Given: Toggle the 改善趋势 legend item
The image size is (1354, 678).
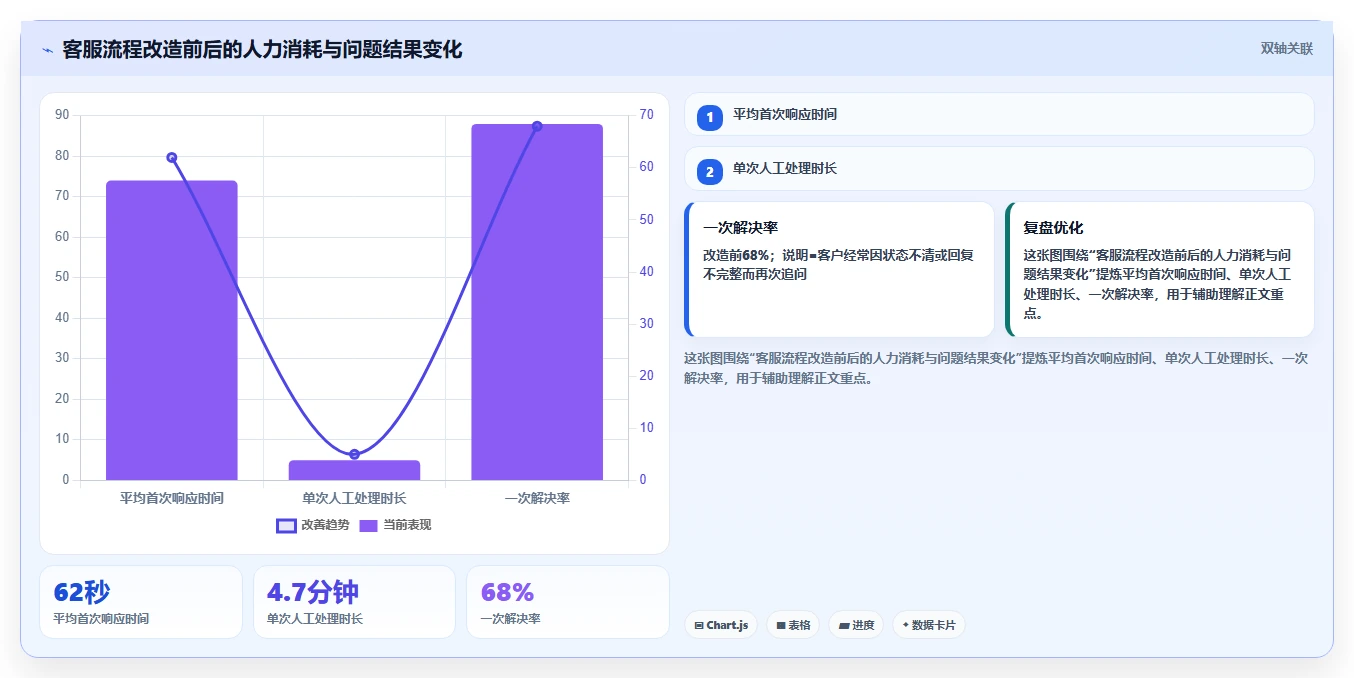Looking at the screenshot, I should point(313,525).
